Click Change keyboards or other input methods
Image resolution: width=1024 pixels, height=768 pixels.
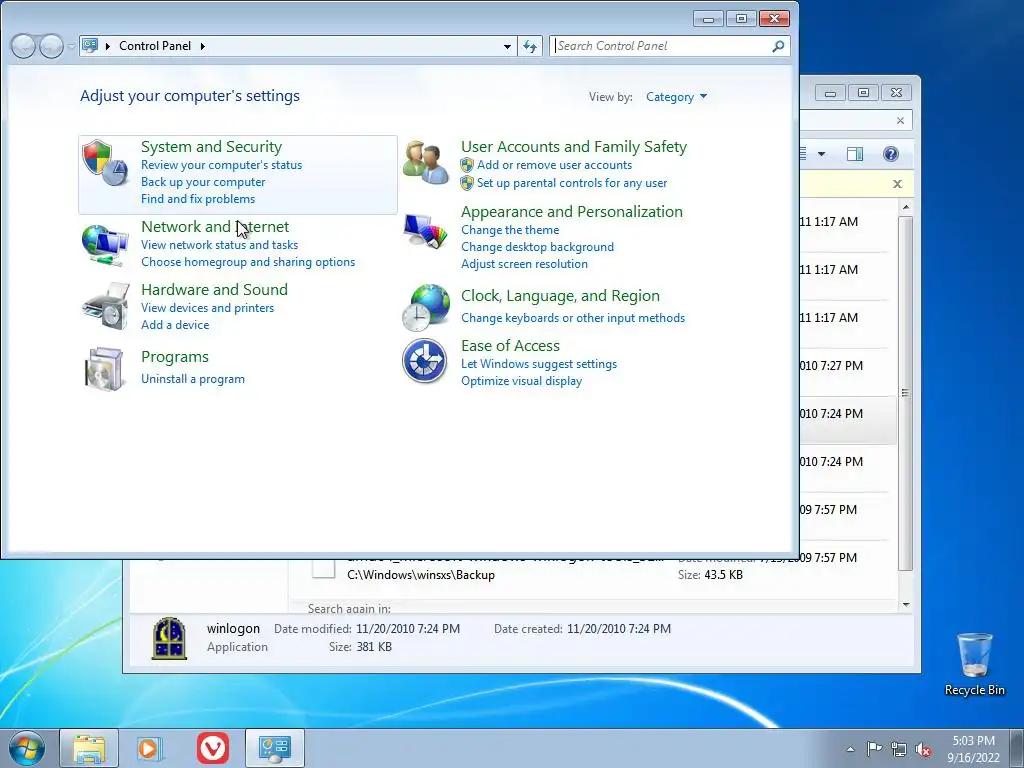[x=573, y=318]
